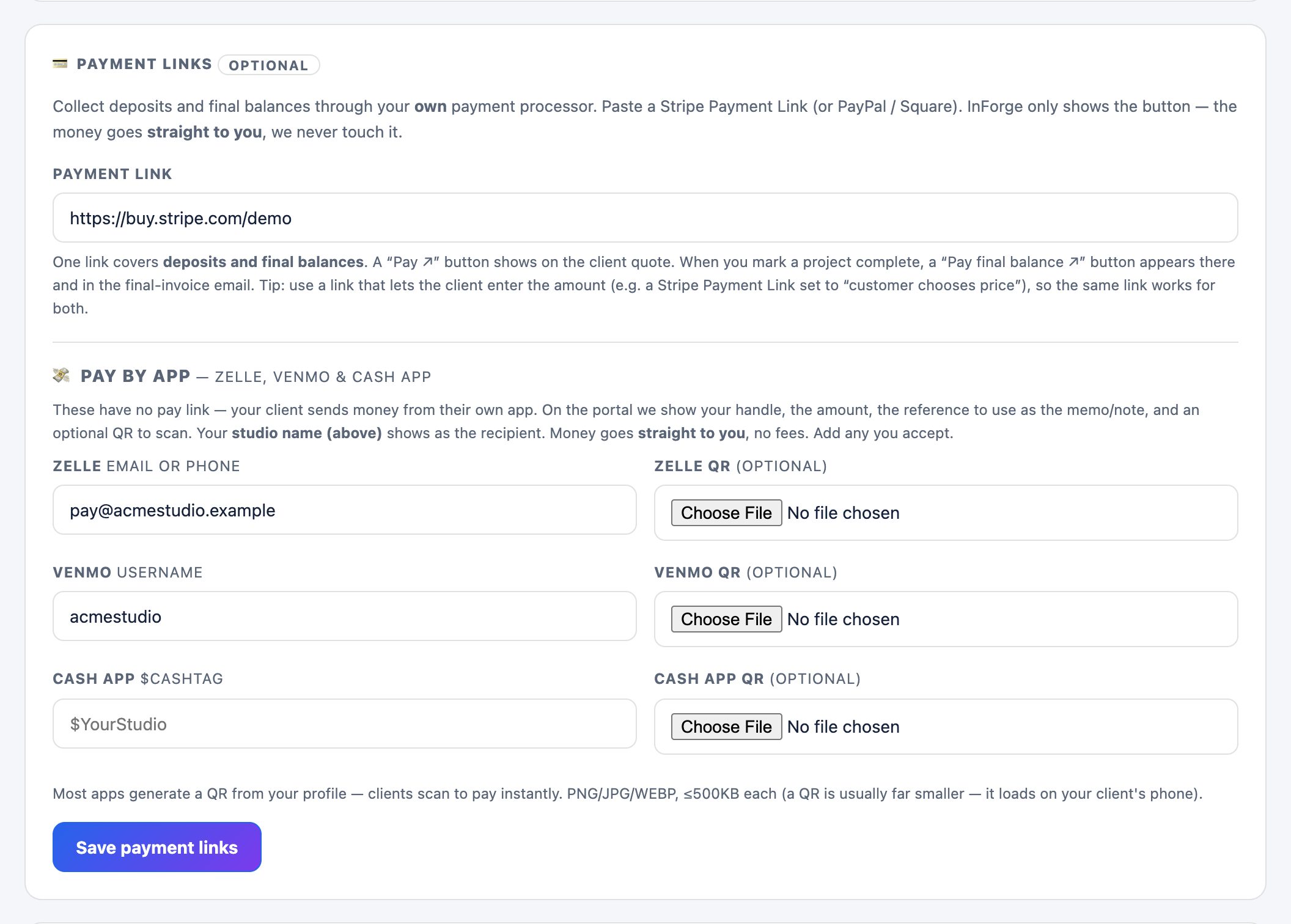Click the credit card icon beside Payment Links
This screenshot has width=1291, height=924.
[x=60, y=64]
